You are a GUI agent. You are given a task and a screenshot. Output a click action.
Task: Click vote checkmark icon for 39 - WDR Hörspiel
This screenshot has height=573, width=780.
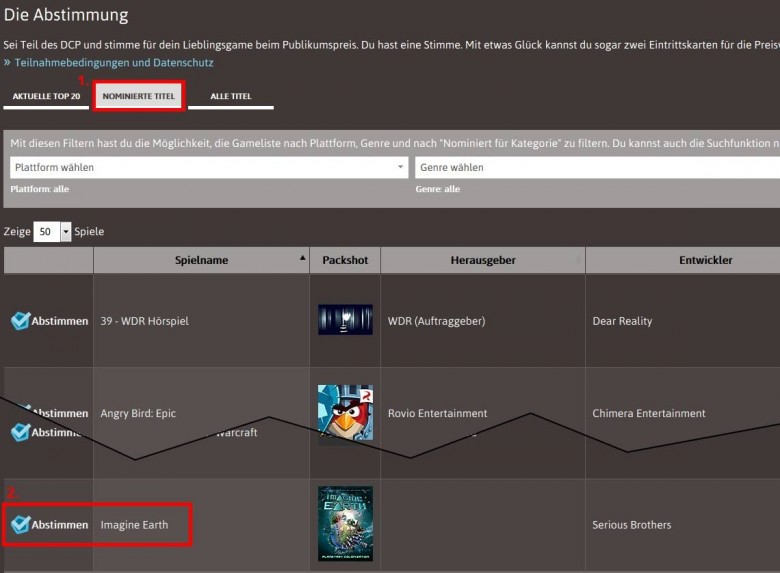pyautogui.click(x=20, y=321)
